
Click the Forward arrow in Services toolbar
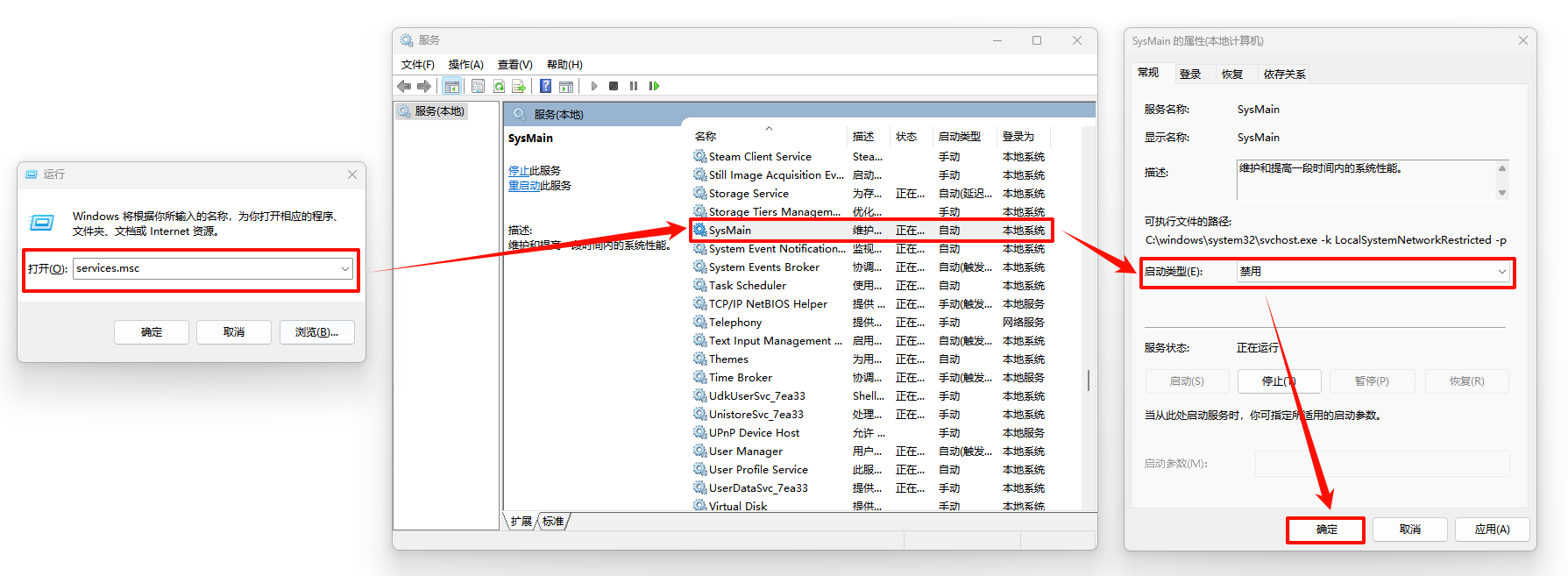coord(424,86)
